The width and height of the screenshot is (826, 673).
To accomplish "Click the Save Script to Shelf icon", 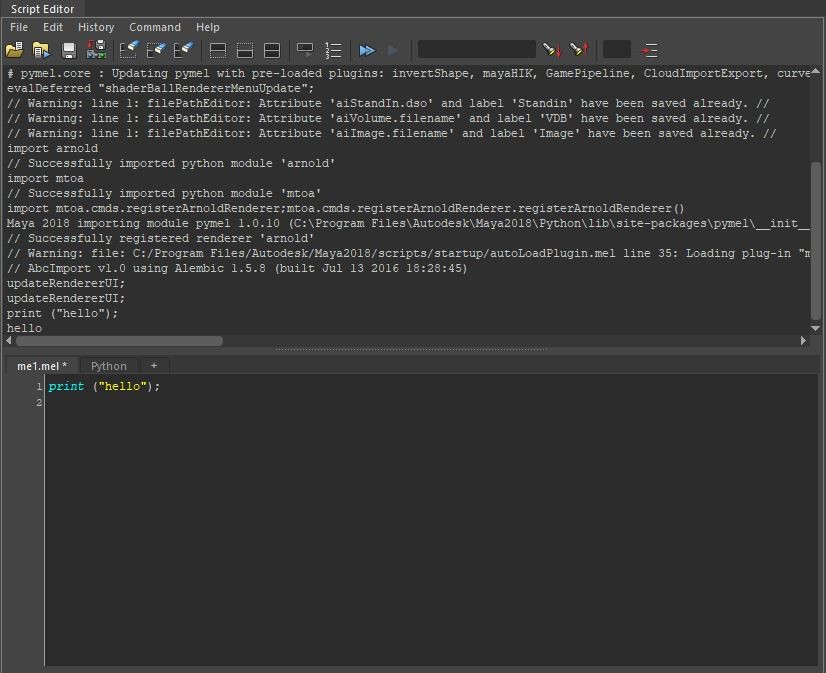I will [x=96, y=49].
